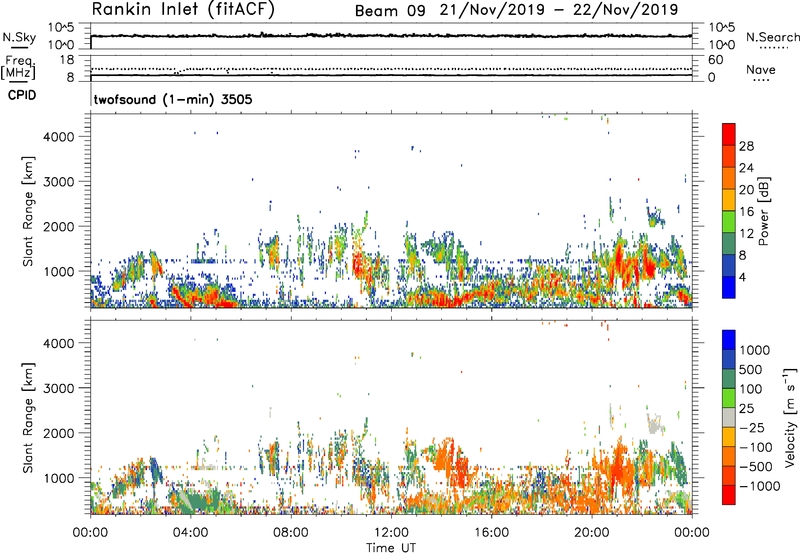
Task: Click the '08:00' time tick label
Action: pyautogui.click(x=291, y=533)
